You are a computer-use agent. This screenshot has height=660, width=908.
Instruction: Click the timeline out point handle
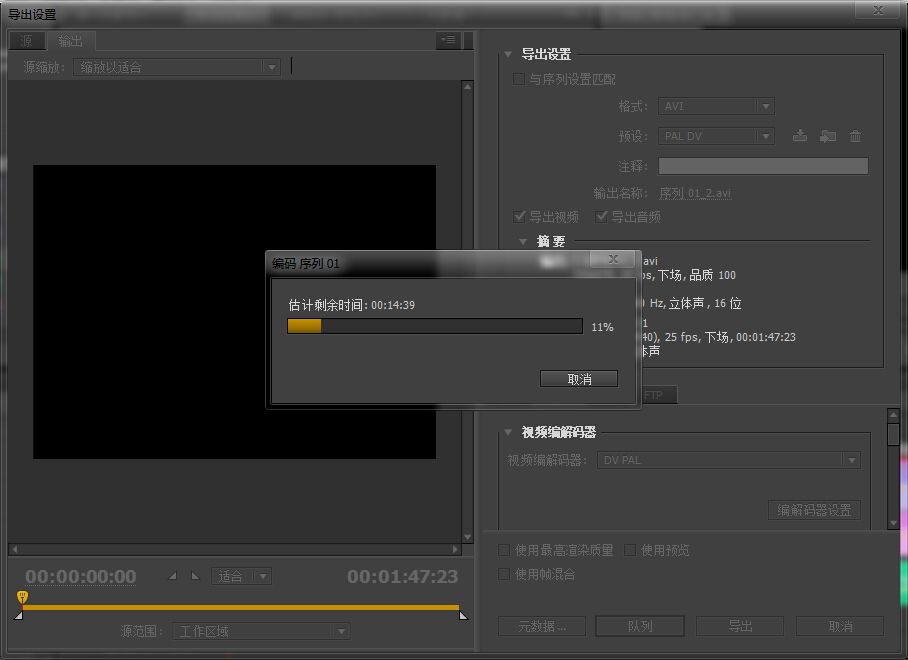click(x=463, y=615)
